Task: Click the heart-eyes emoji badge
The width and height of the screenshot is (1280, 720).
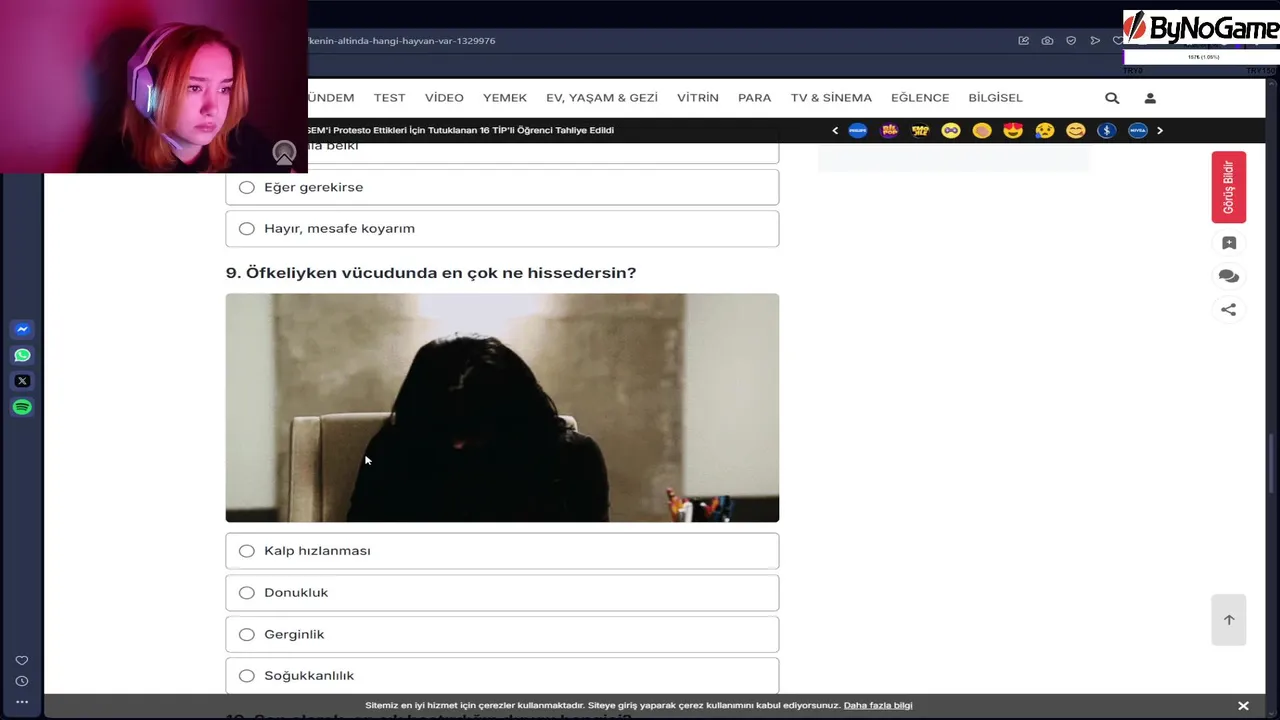Action: pyautogui.click(x=1013, y=130)
